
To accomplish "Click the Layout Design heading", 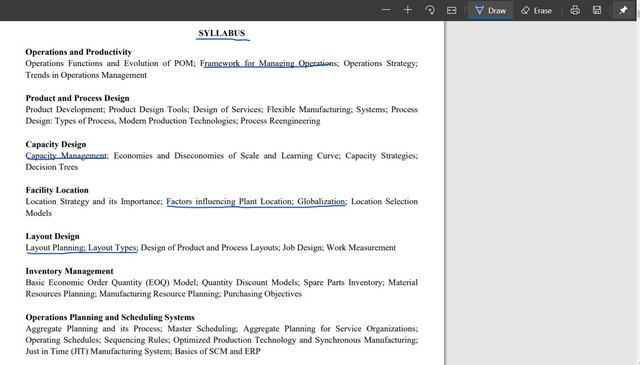I will click(x=53, y=236).
